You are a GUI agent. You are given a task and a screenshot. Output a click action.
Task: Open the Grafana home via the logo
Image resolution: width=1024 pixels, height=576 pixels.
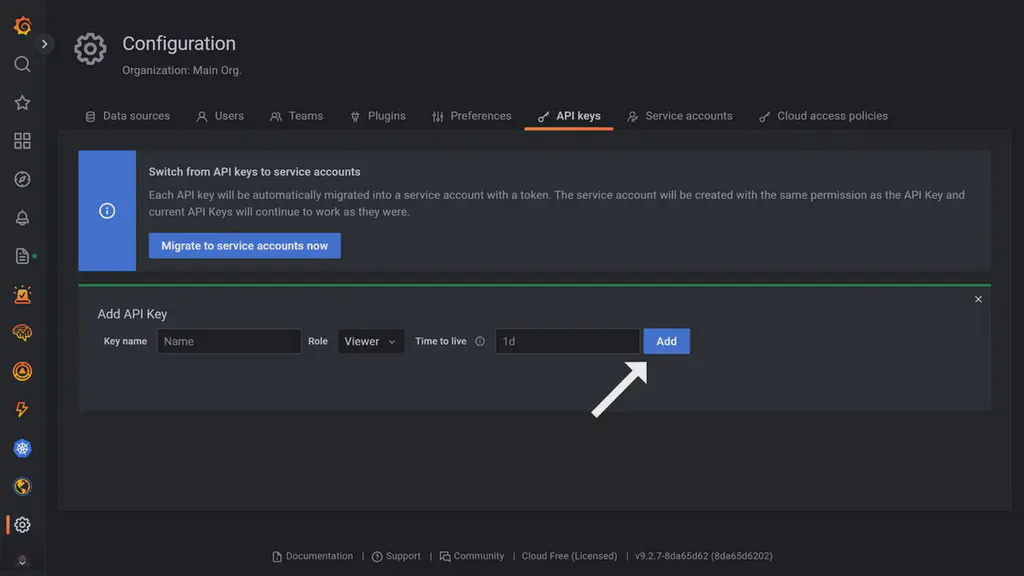point(22,27)
